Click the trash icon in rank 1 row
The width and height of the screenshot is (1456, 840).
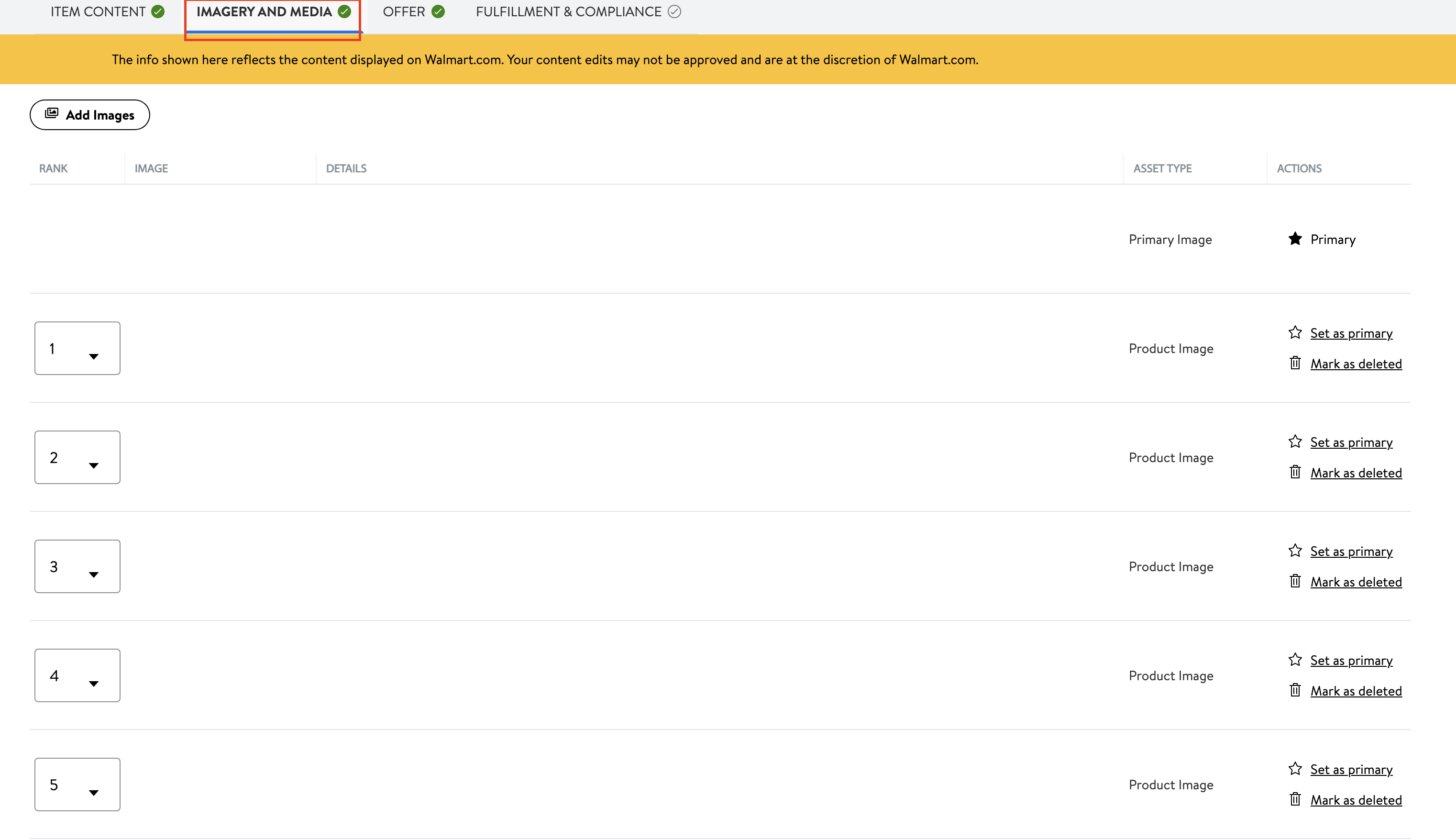[1295, 363]
